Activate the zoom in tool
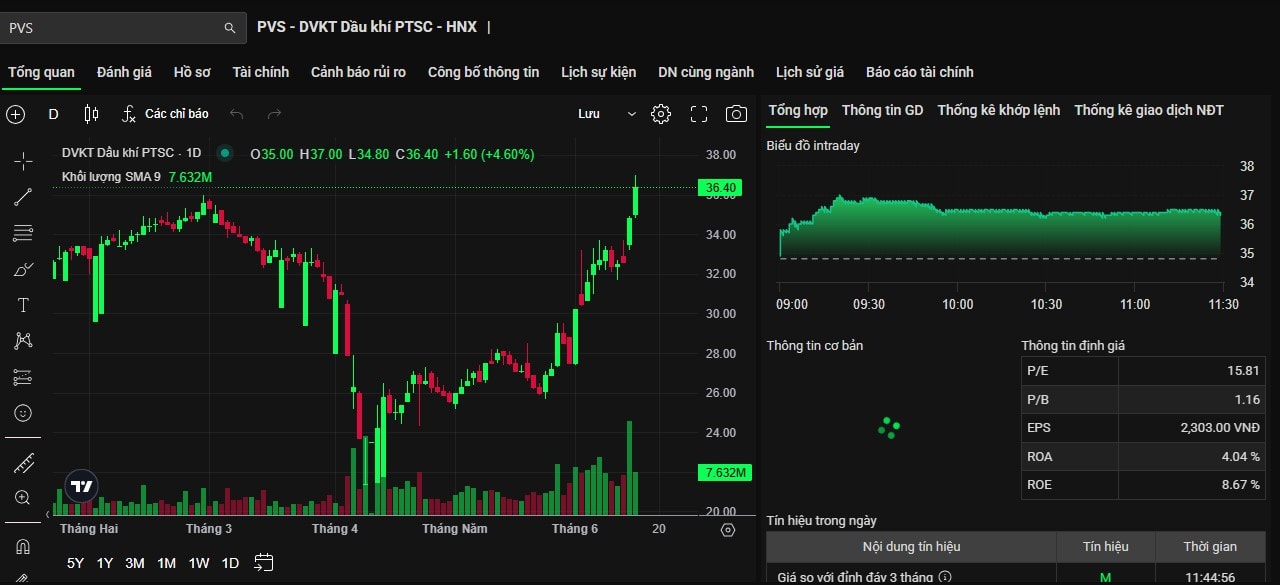This screenshot has height=585, width=1280. (x=23, y=498)
